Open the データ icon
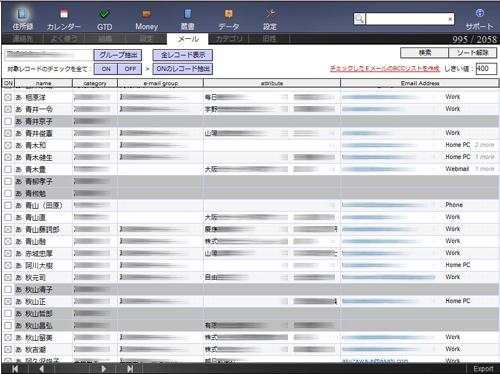The width and height of the screenshot is (500, 374). click(x=229, y=14)
